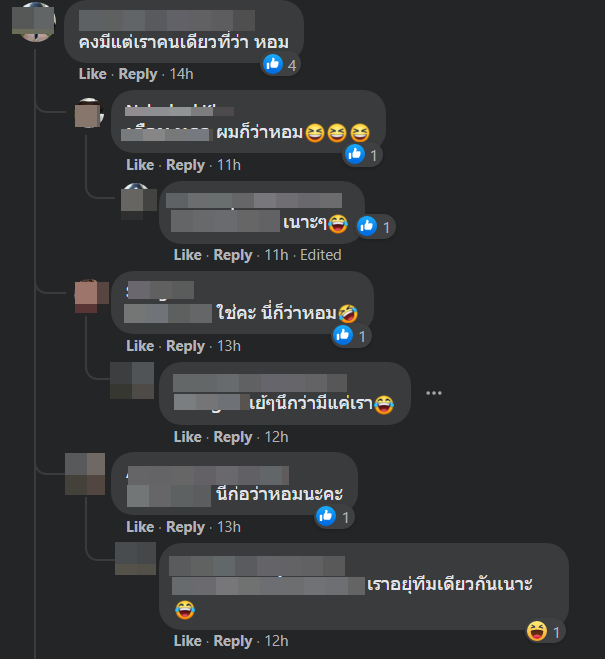This screenshot has width=605, height=659.
Task: Reply to the top comment posted 14h ago
Action: [138, 74]
